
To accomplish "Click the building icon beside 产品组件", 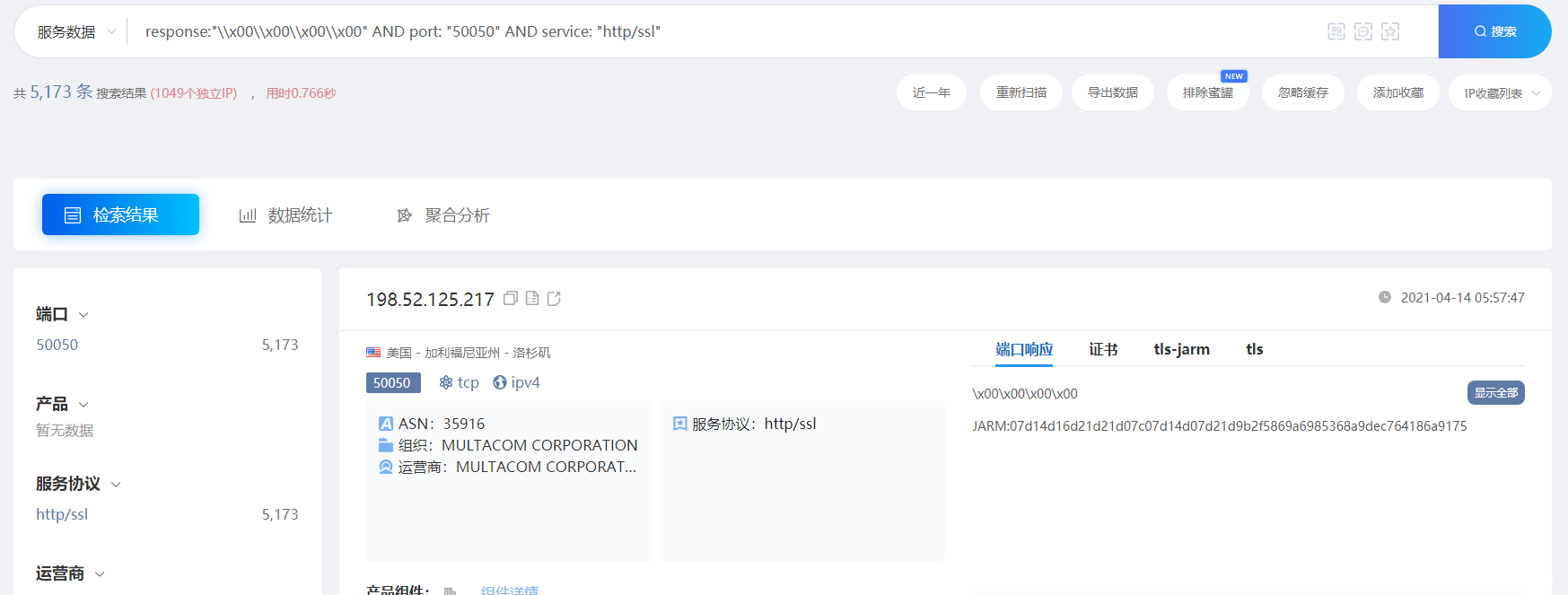I will tap(451, 591).
